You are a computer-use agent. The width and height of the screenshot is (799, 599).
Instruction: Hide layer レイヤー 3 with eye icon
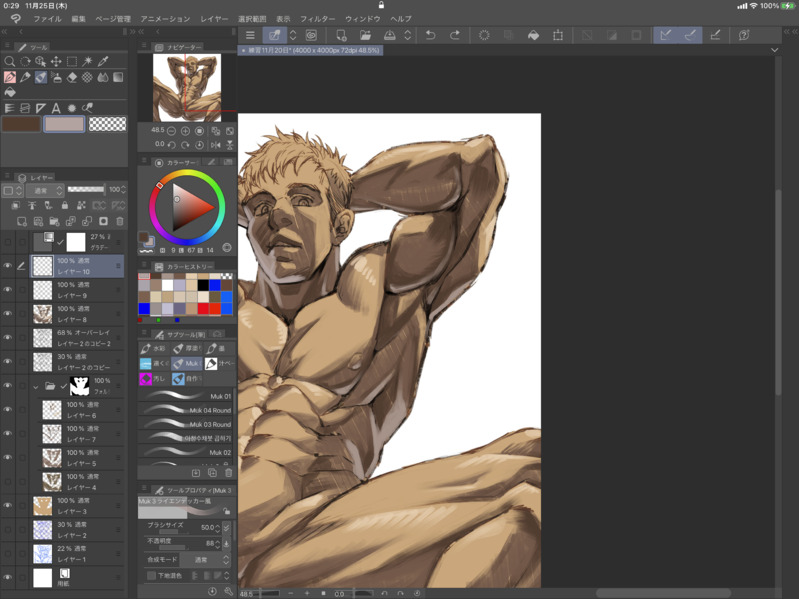click(x=8, y=505)
